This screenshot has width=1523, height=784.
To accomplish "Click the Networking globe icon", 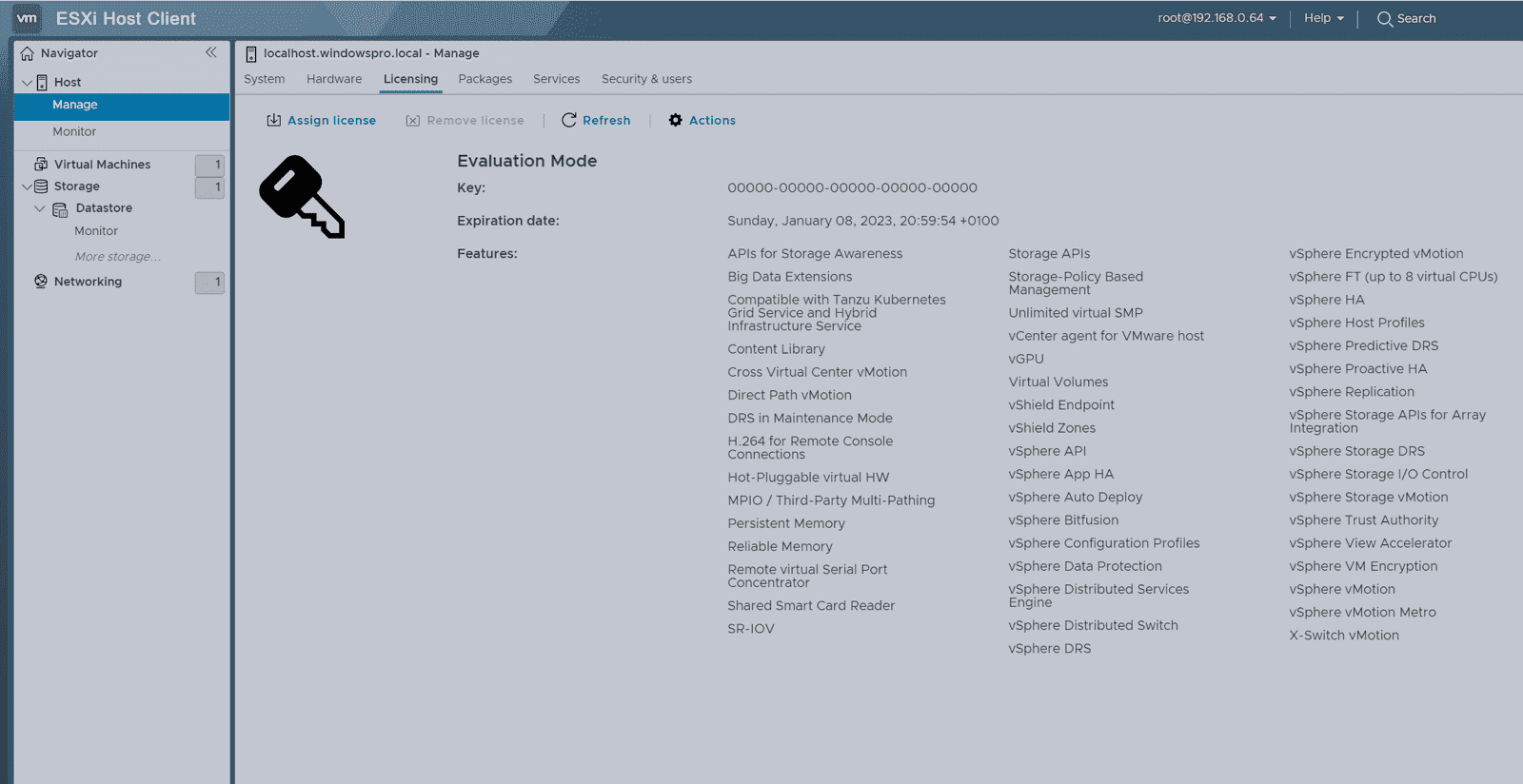I will (41, 282).
